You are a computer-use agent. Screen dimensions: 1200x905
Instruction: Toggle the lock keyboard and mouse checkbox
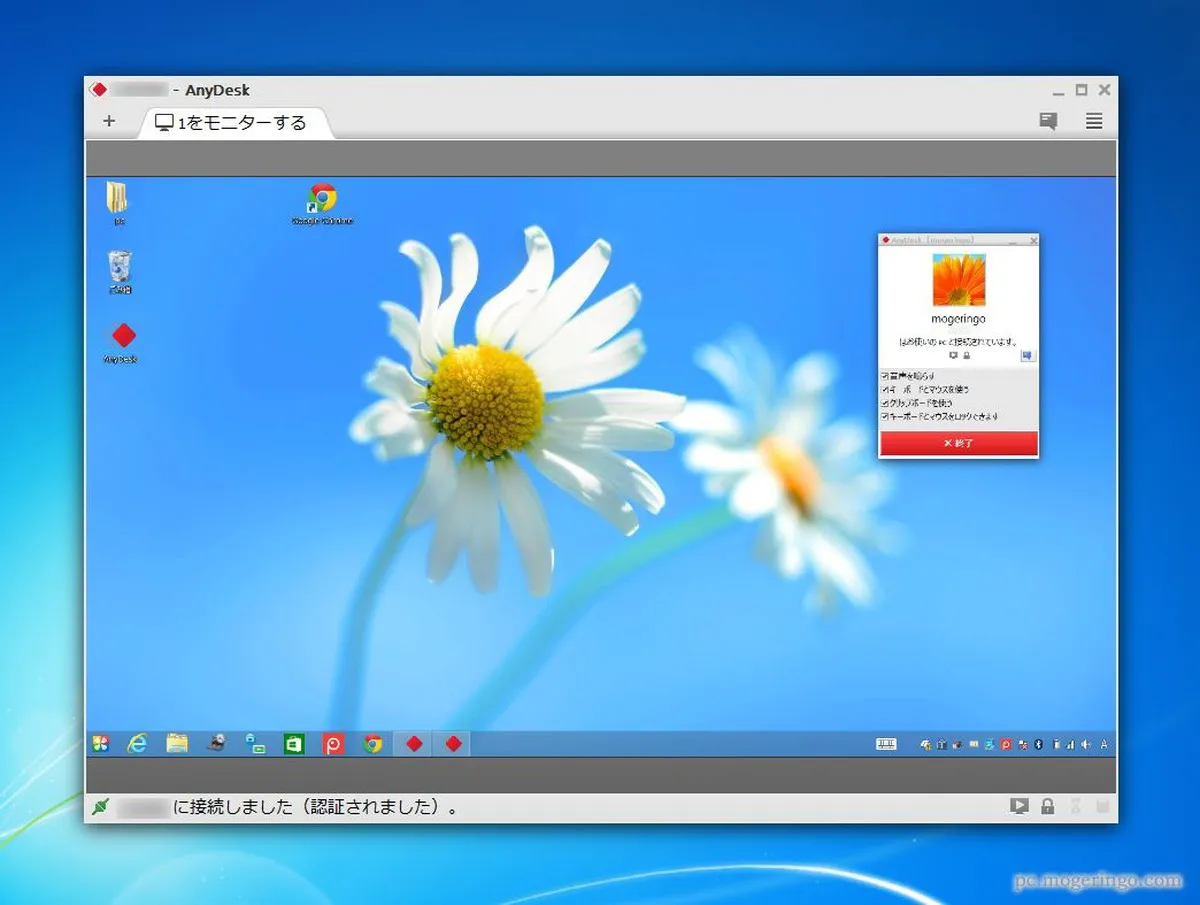click(885, 415)
